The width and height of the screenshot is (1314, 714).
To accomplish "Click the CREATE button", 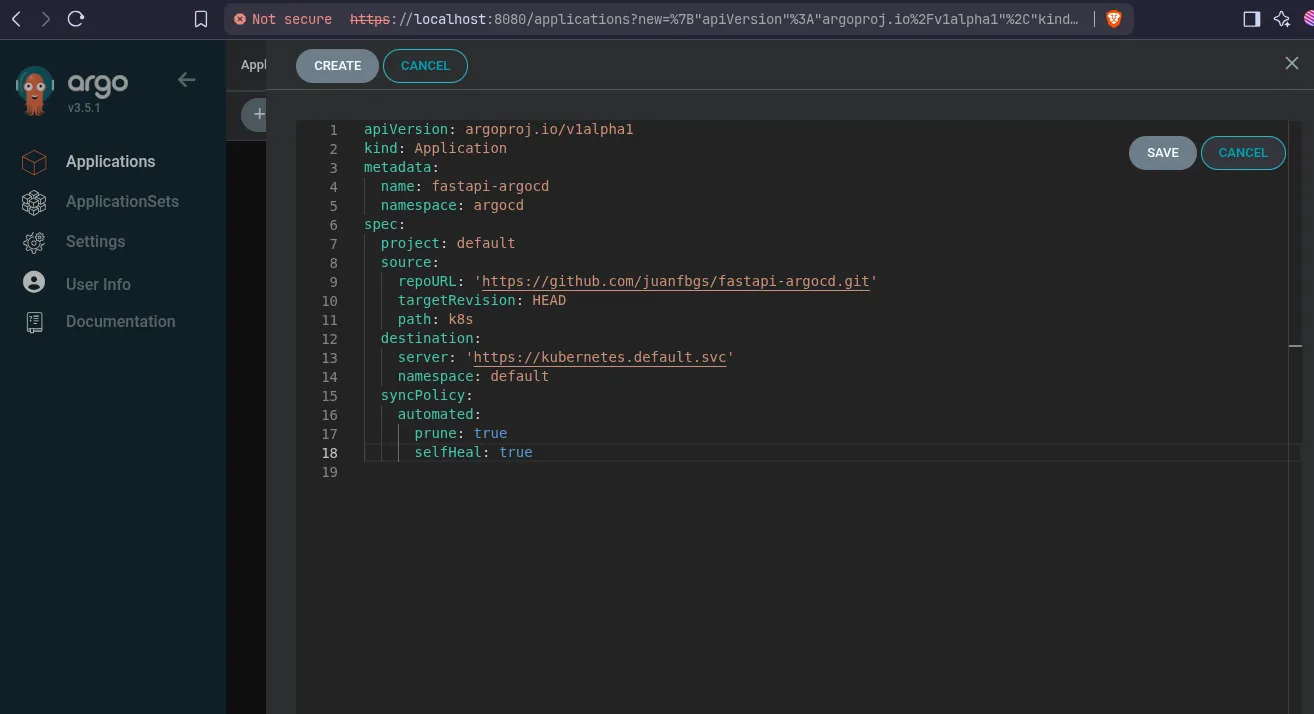I will [x=337, y=66].
